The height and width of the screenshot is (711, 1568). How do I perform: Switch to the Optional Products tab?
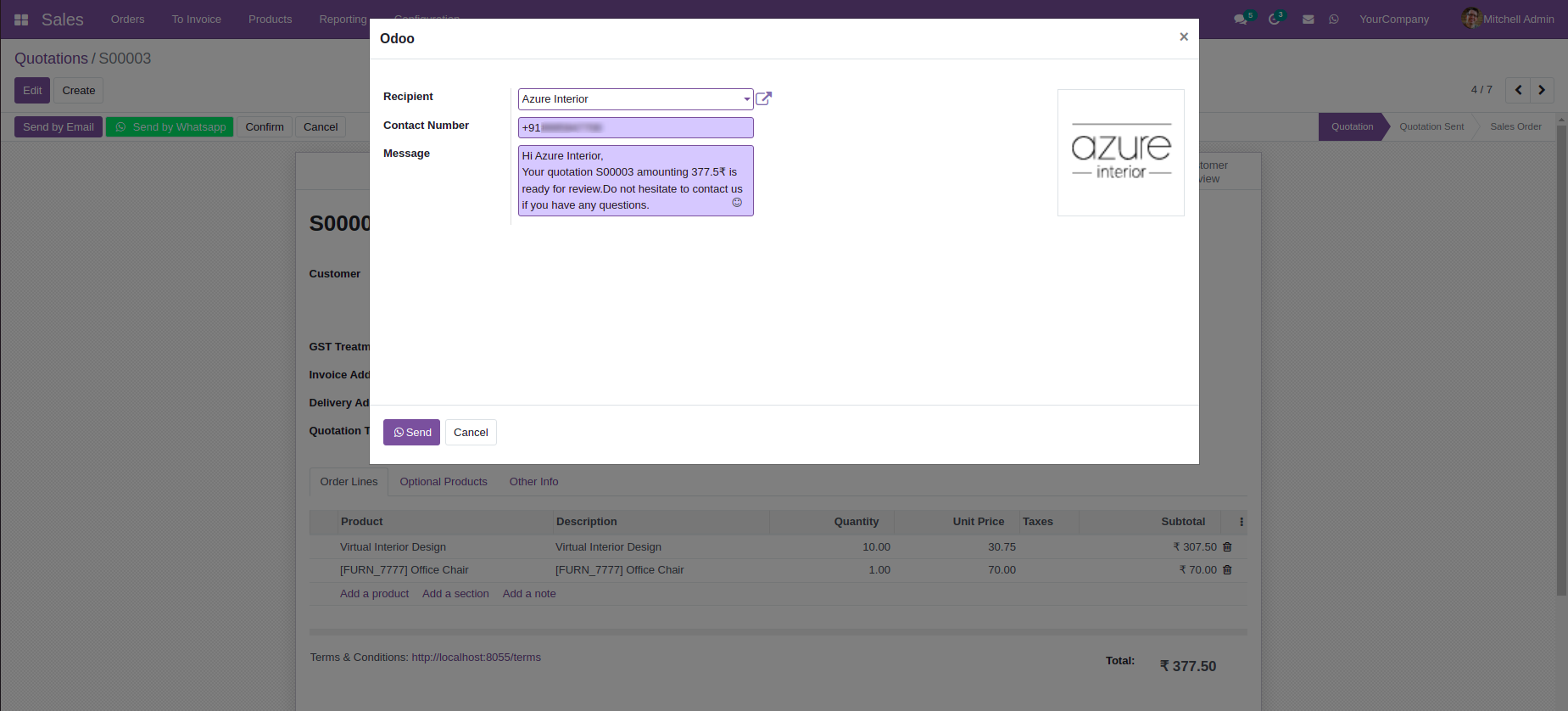click(444, 482)
